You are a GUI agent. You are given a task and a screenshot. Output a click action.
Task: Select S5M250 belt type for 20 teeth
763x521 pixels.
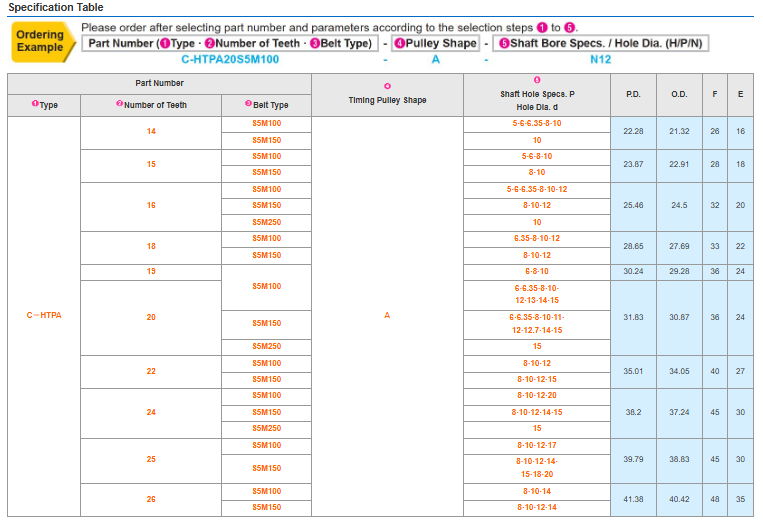point(266,346)
